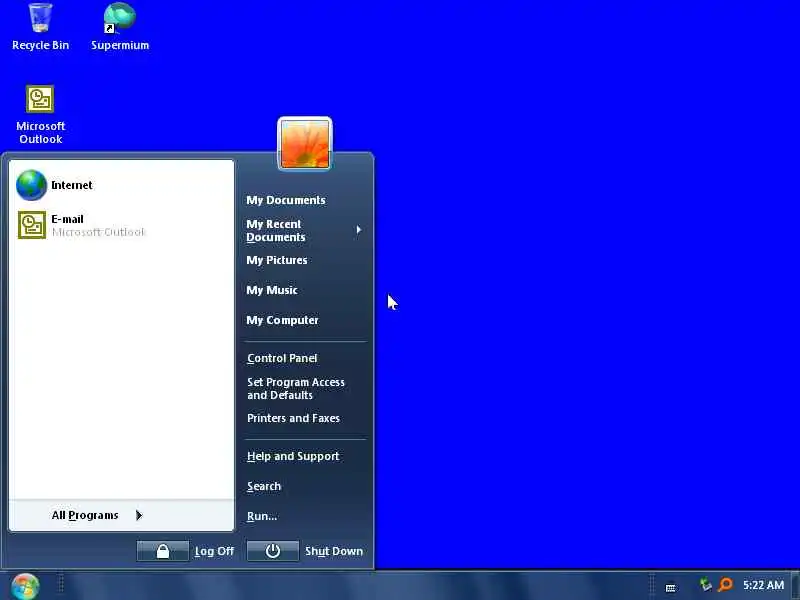Expand My Recent Documents submenu arrow
This screenshot has height=600, width=800.
[x=359, y=230]
